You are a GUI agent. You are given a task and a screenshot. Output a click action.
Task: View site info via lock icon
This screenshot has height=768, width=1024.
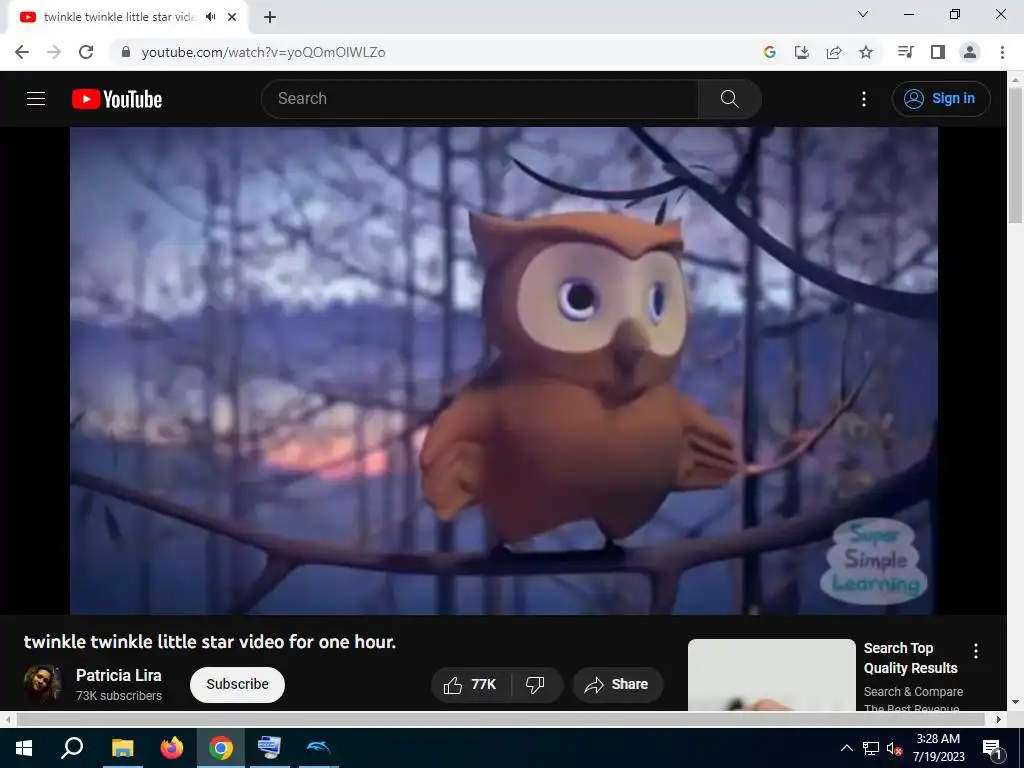[x=126, y=52]
